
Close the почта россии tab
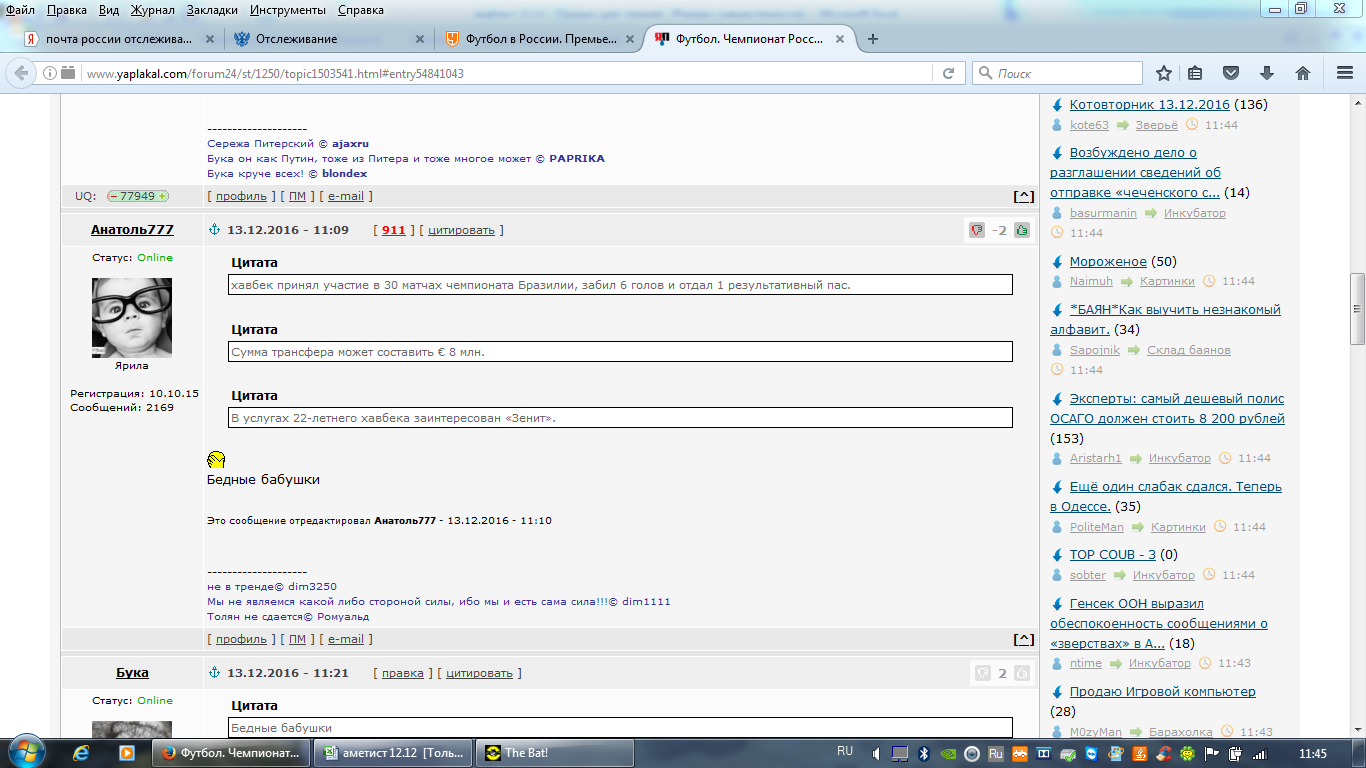[x=210, y=39]
